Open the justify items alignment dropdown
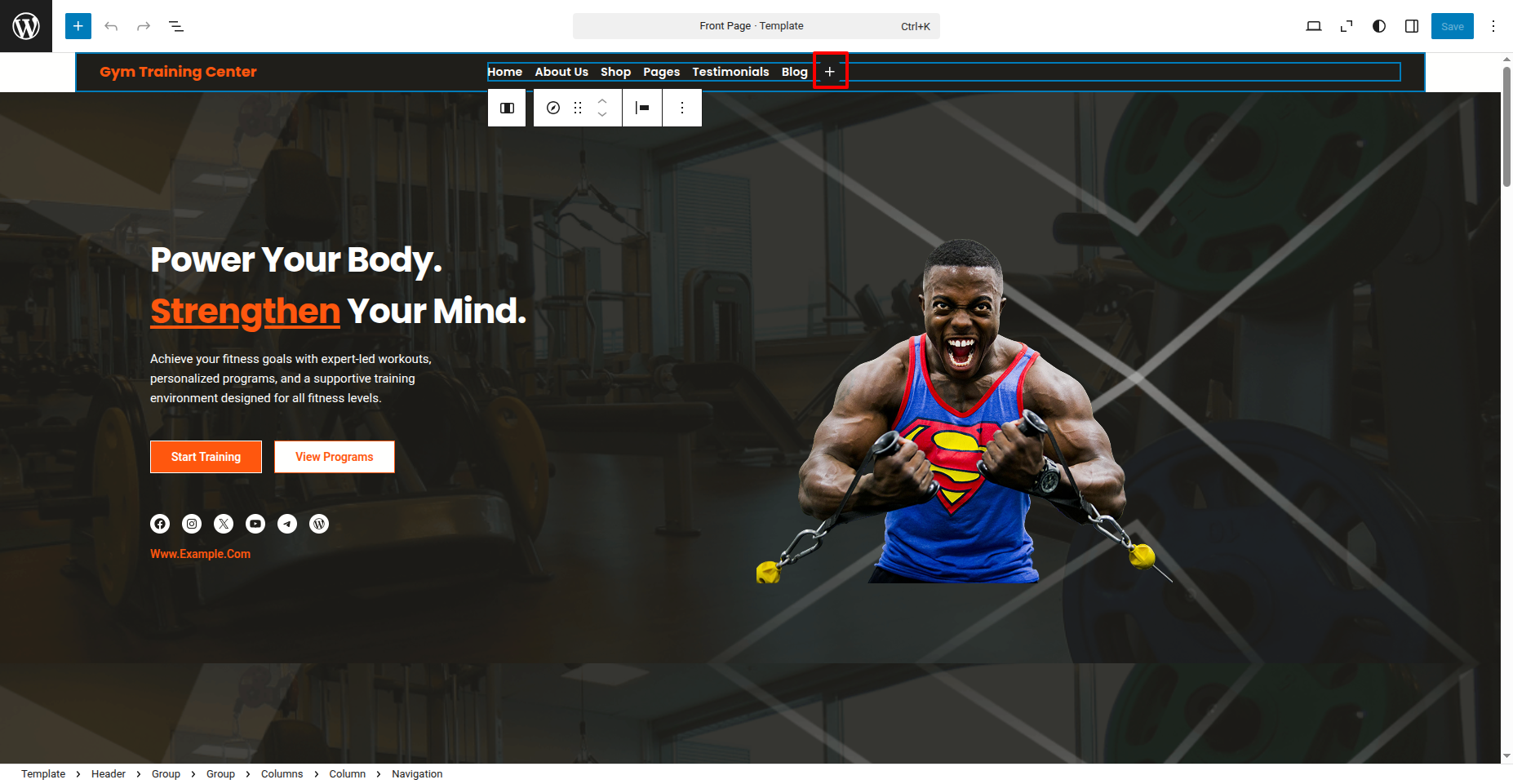 pos(642,108)
